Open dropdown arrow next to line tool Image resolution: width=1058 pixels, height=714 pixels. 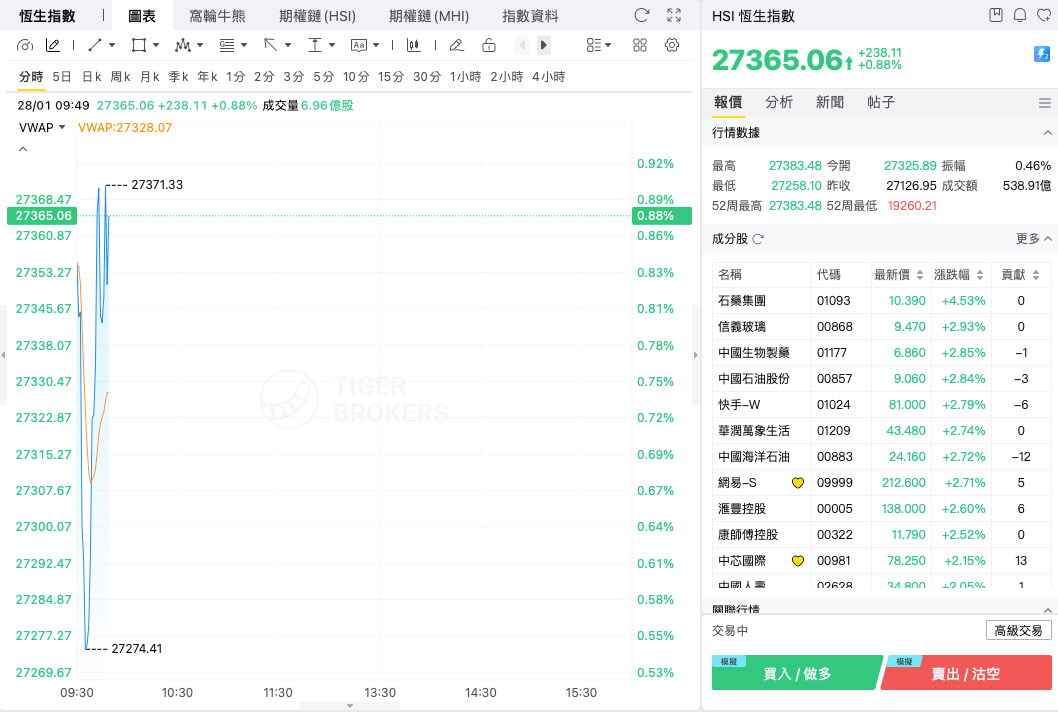[112, 45]
